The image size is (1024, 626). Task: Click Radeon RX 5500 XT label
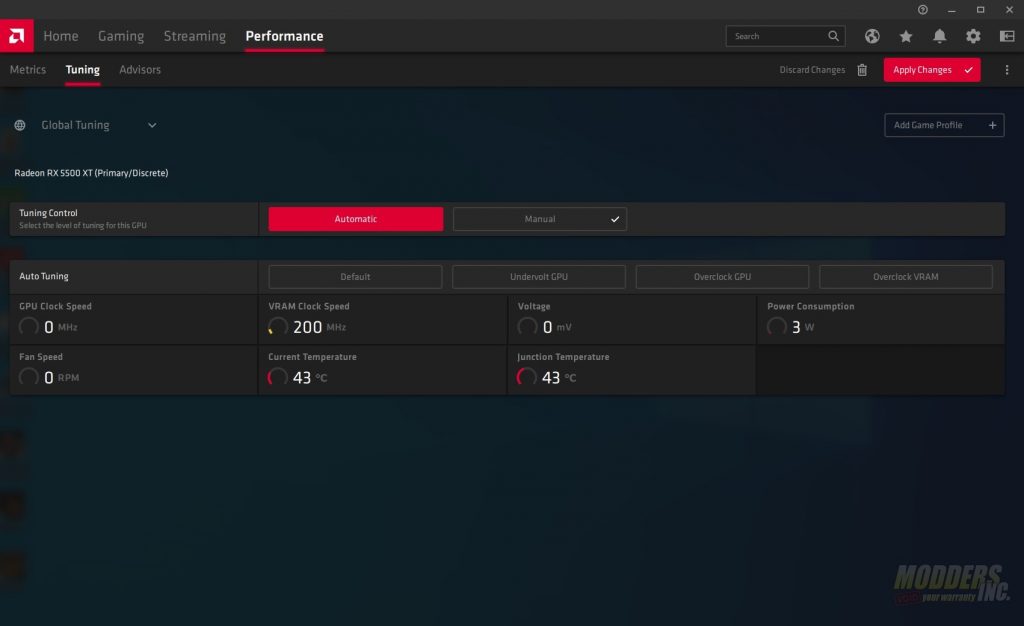[x=91, y=173]
